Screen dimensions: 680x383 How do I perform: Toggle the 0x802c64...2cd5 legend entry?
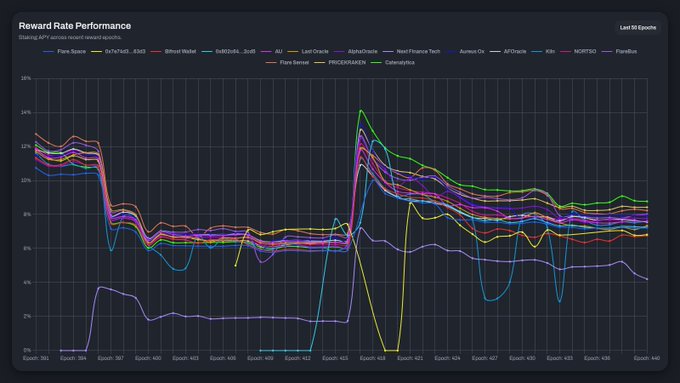(229, 51)
